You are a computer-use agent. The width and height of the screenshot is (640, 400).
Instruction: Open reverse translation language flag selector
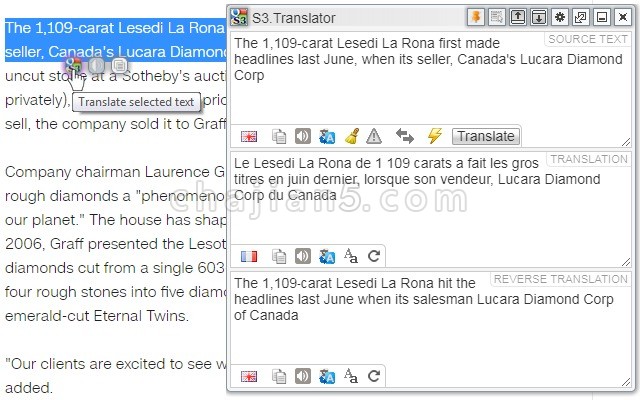pos(249,376)
